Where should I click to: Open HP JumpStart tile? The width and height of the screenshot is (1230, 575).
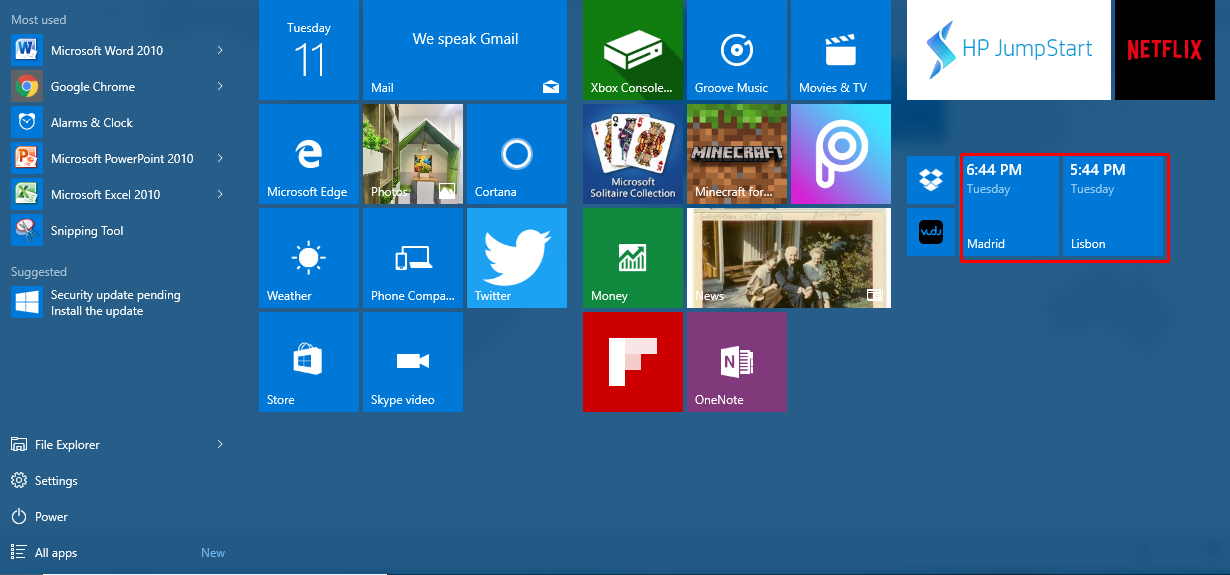1009,50
